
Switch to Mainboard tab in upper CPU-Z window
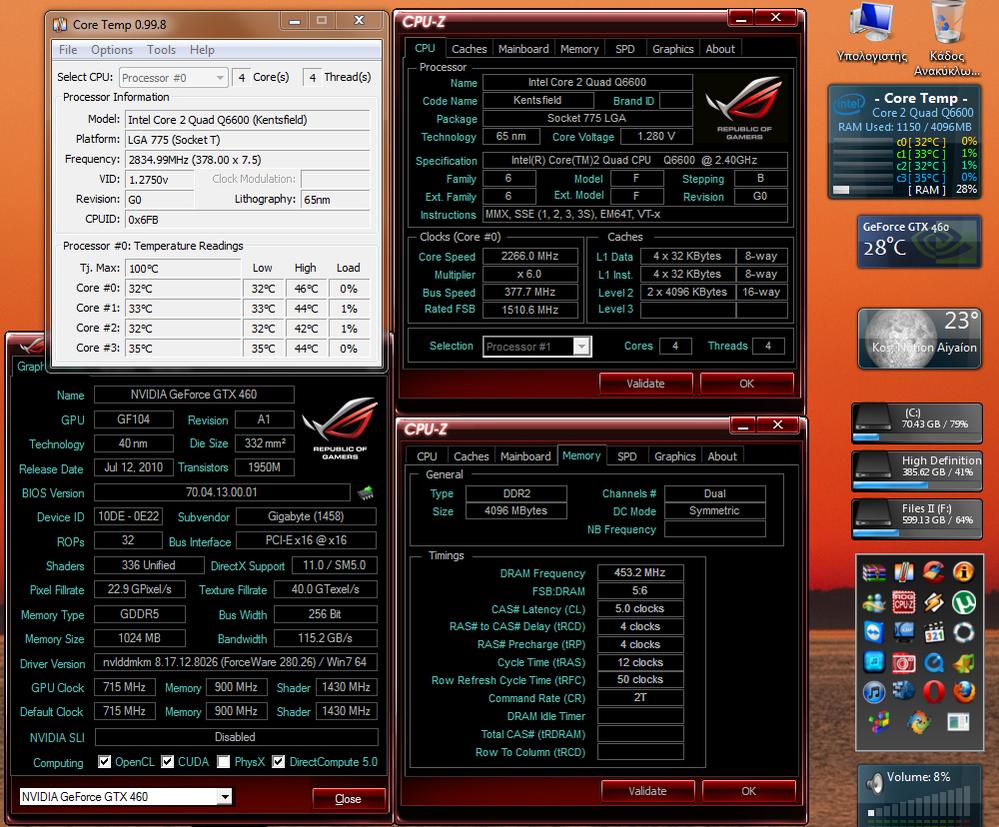523,49
